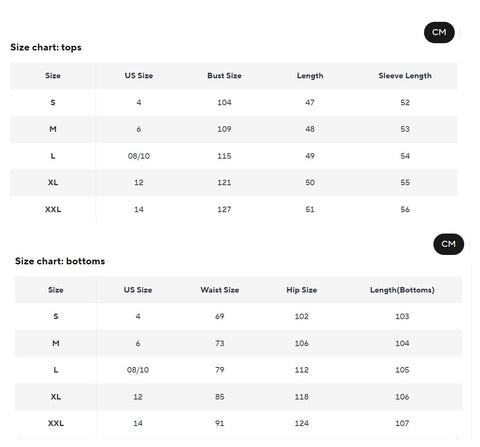Click the 'Size chart: bottoms' heading

tap(60, 261)
